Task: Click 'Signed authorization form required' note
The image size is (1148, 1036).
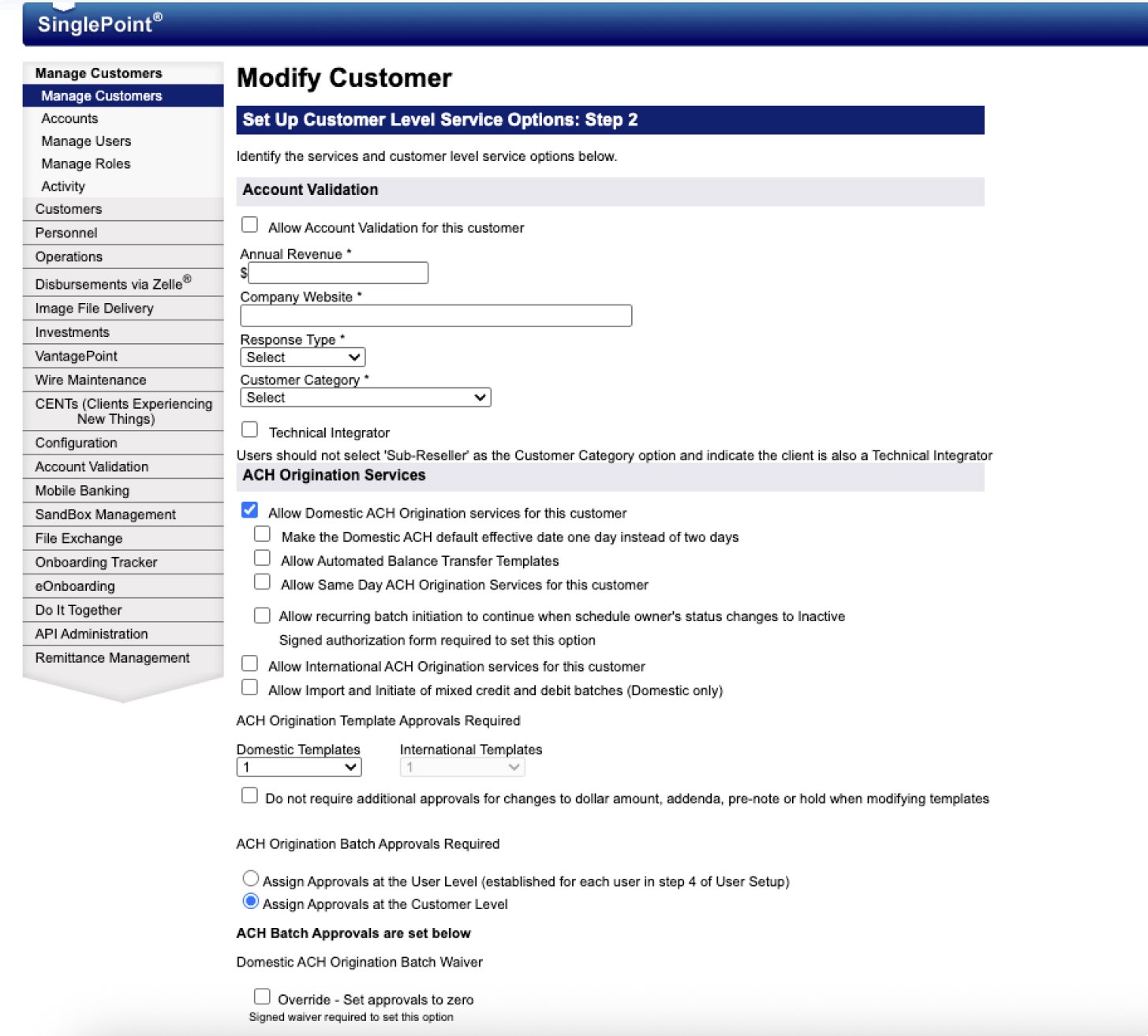Action: tap(437, 640)
